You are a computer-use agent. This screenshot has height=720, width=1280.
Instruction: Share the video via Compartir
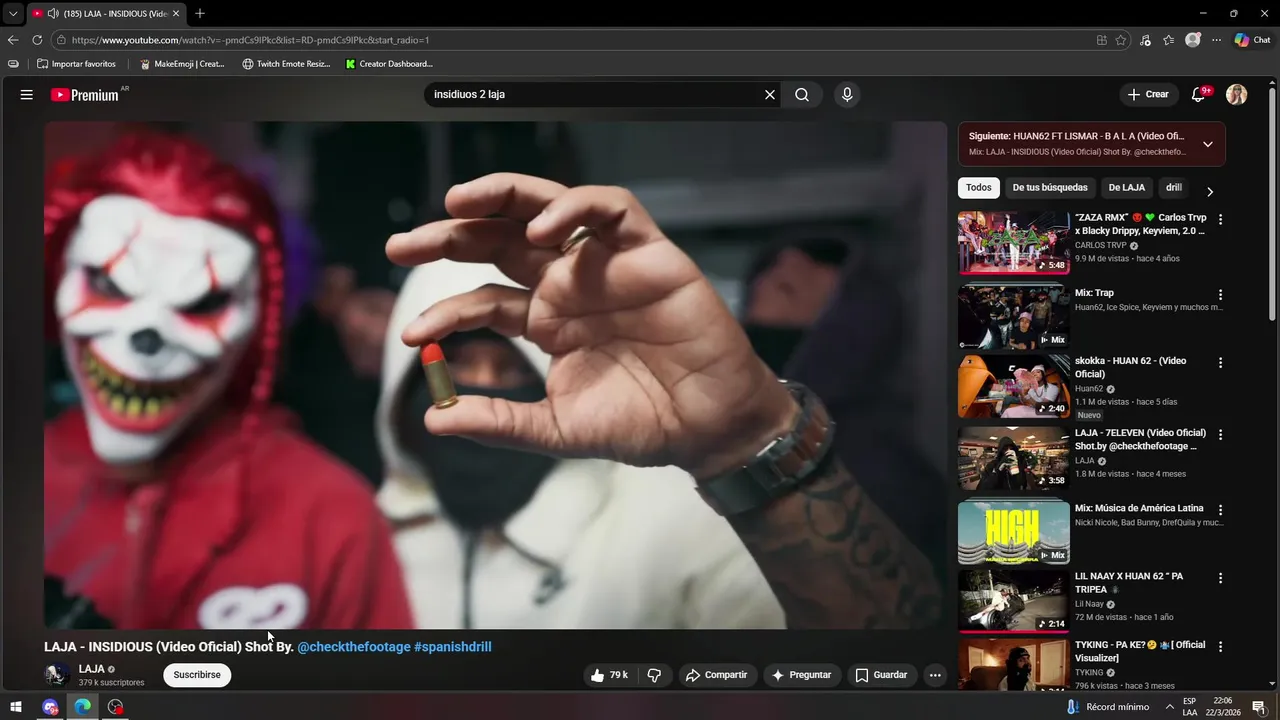click(716, 675)
